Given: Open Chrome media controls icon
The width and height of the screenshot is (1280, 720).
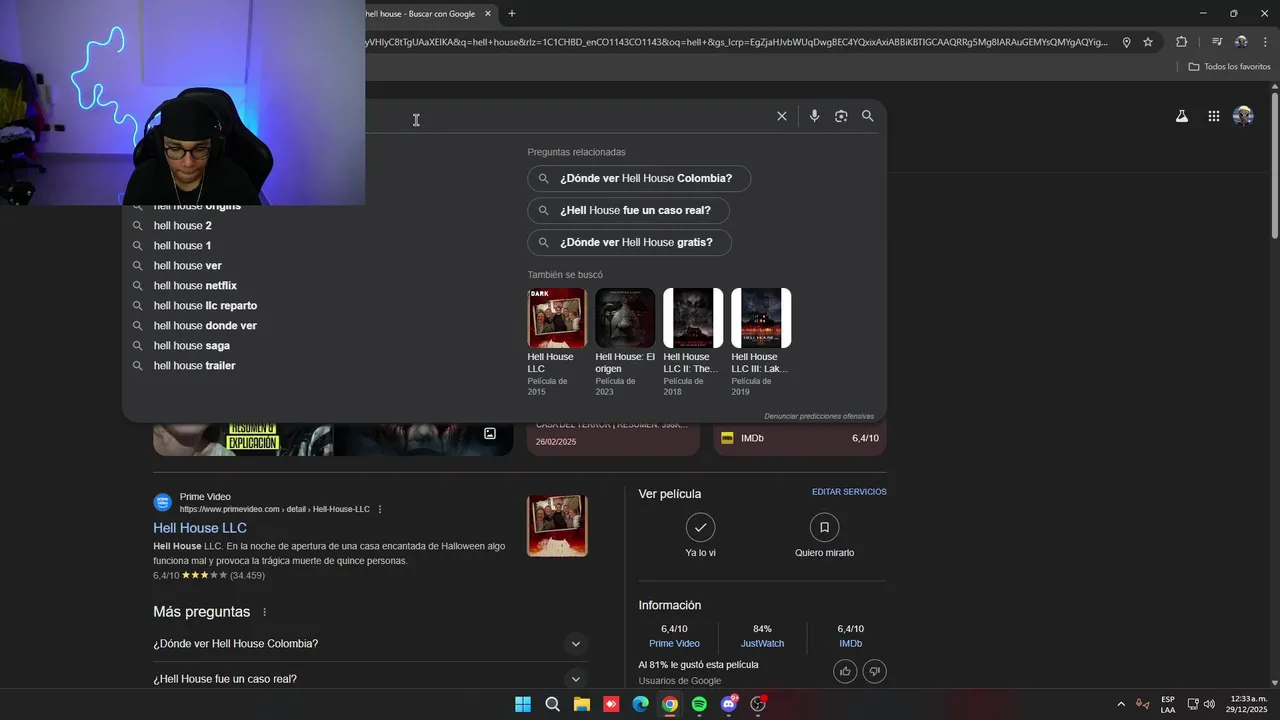Looking at the screenshot, I should (x=1217, y=42).
